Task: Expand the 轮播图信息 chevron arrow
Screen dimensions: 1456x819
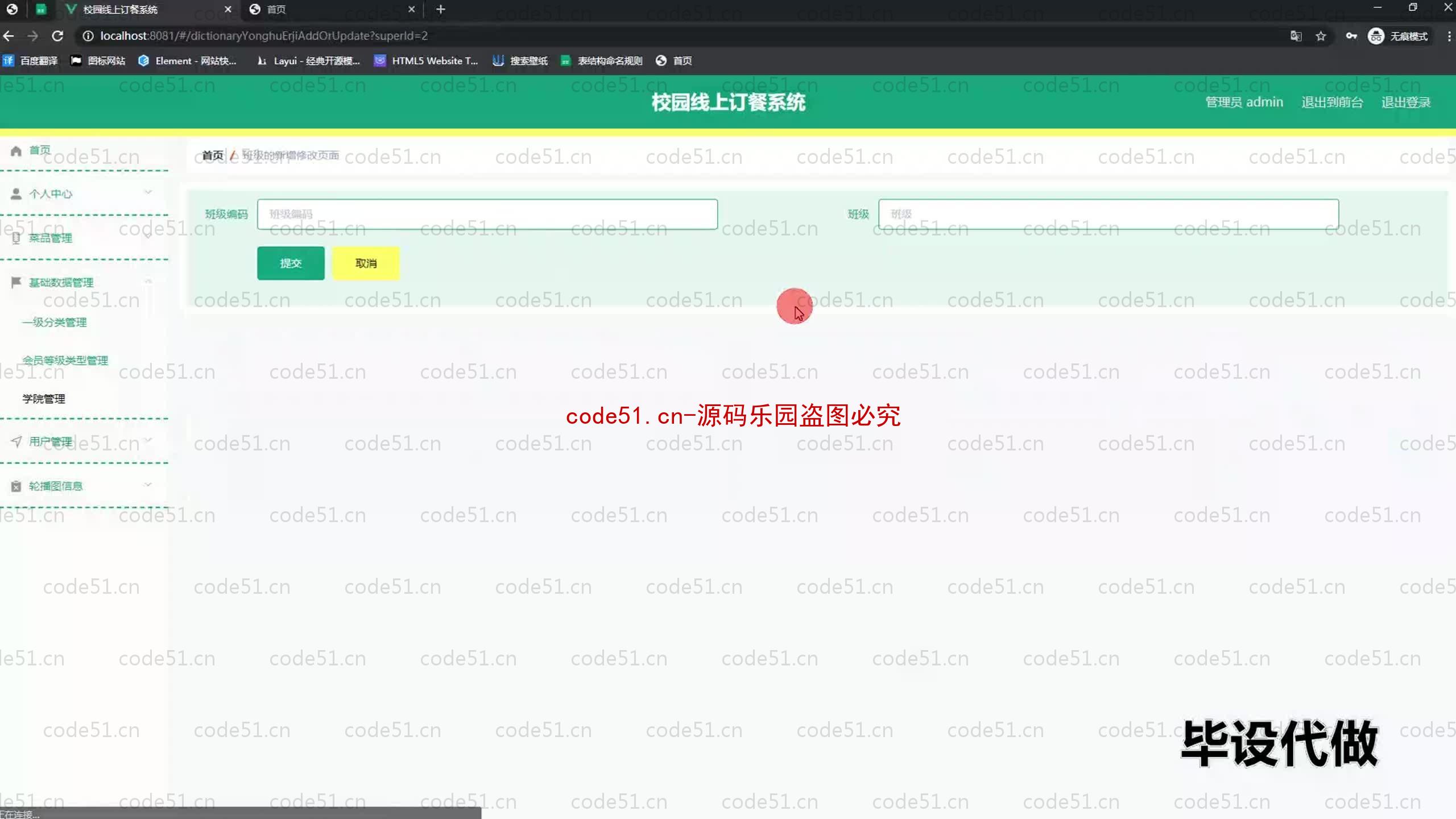Action: pyautogui.click(x=148, y=485)
